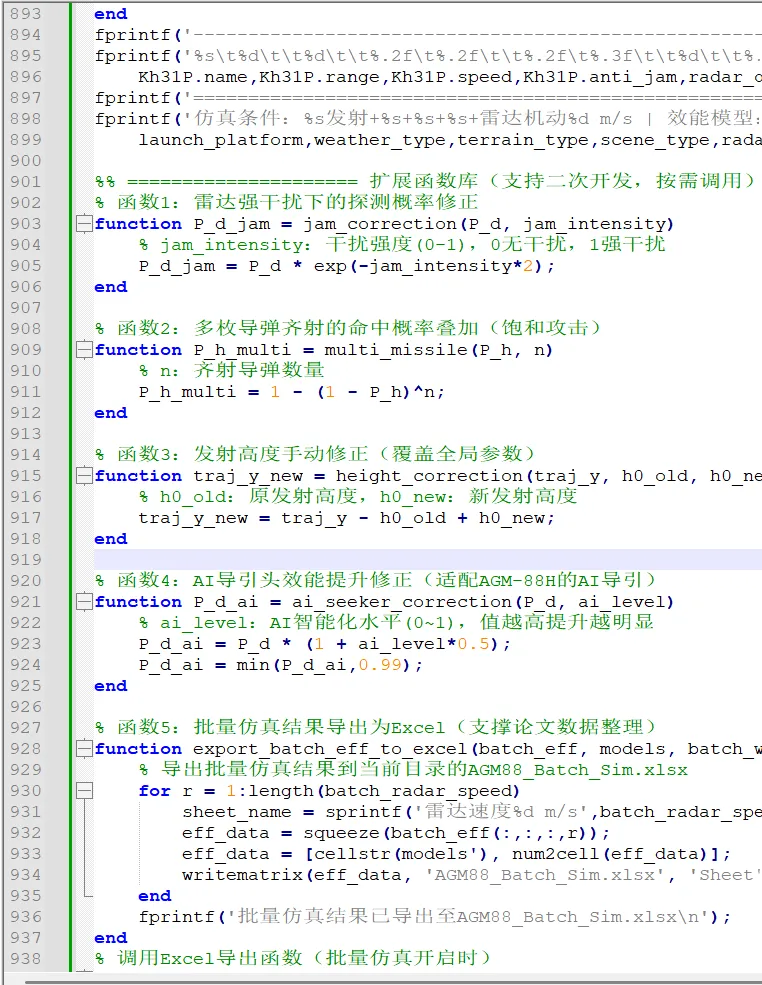
Task: Click the comment '函数2: 多枚导弹齐射的命中概率叠加'
Action: pos(298,328)
